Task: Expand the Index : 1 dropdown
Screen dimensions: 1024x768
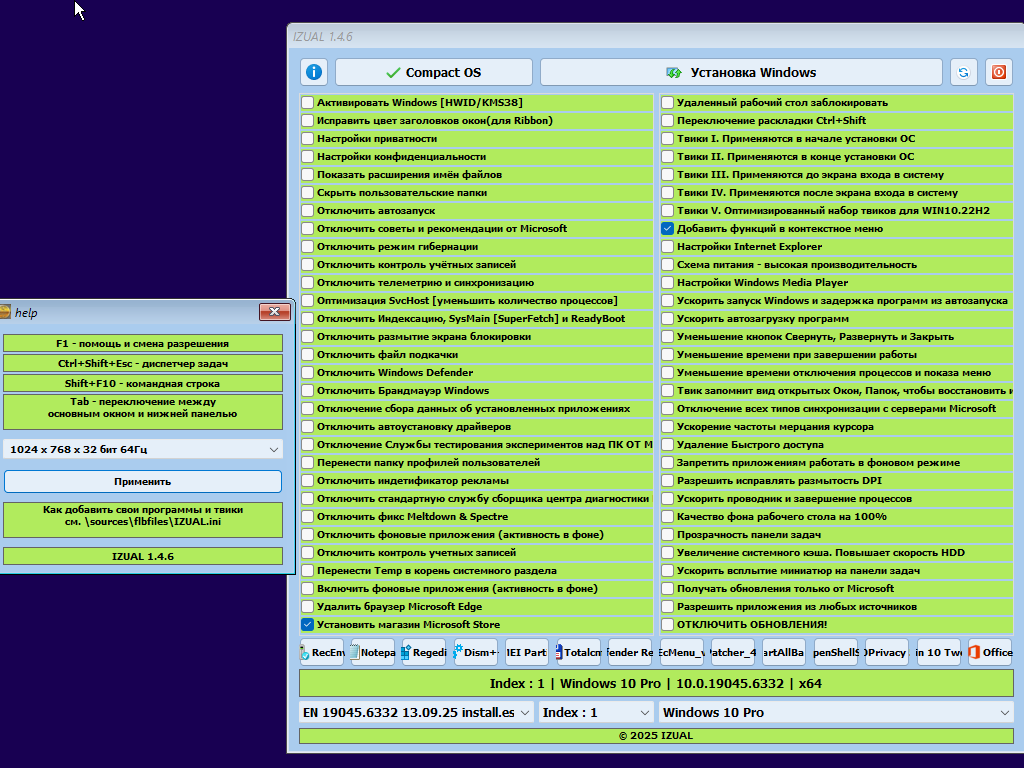Action: coord(596,712)
